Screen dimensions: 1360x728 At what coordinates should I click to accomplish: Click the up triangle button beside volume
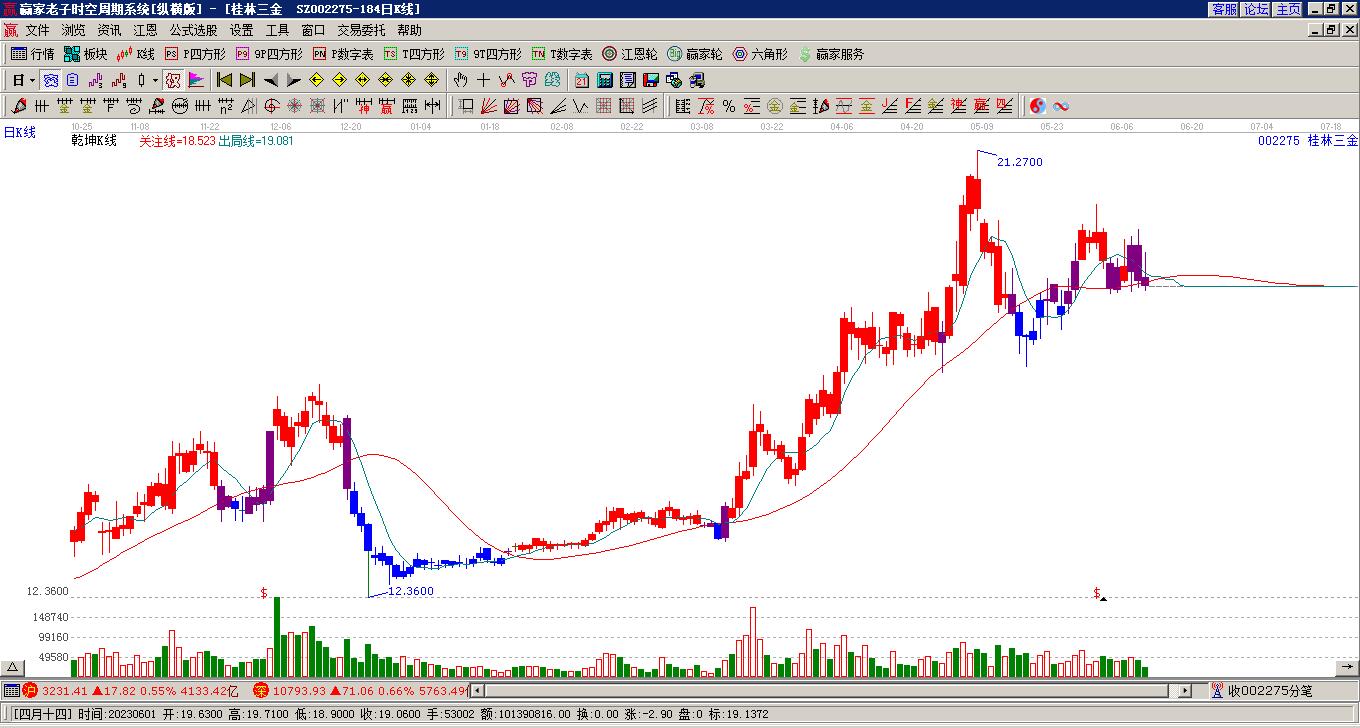(13, 667)
